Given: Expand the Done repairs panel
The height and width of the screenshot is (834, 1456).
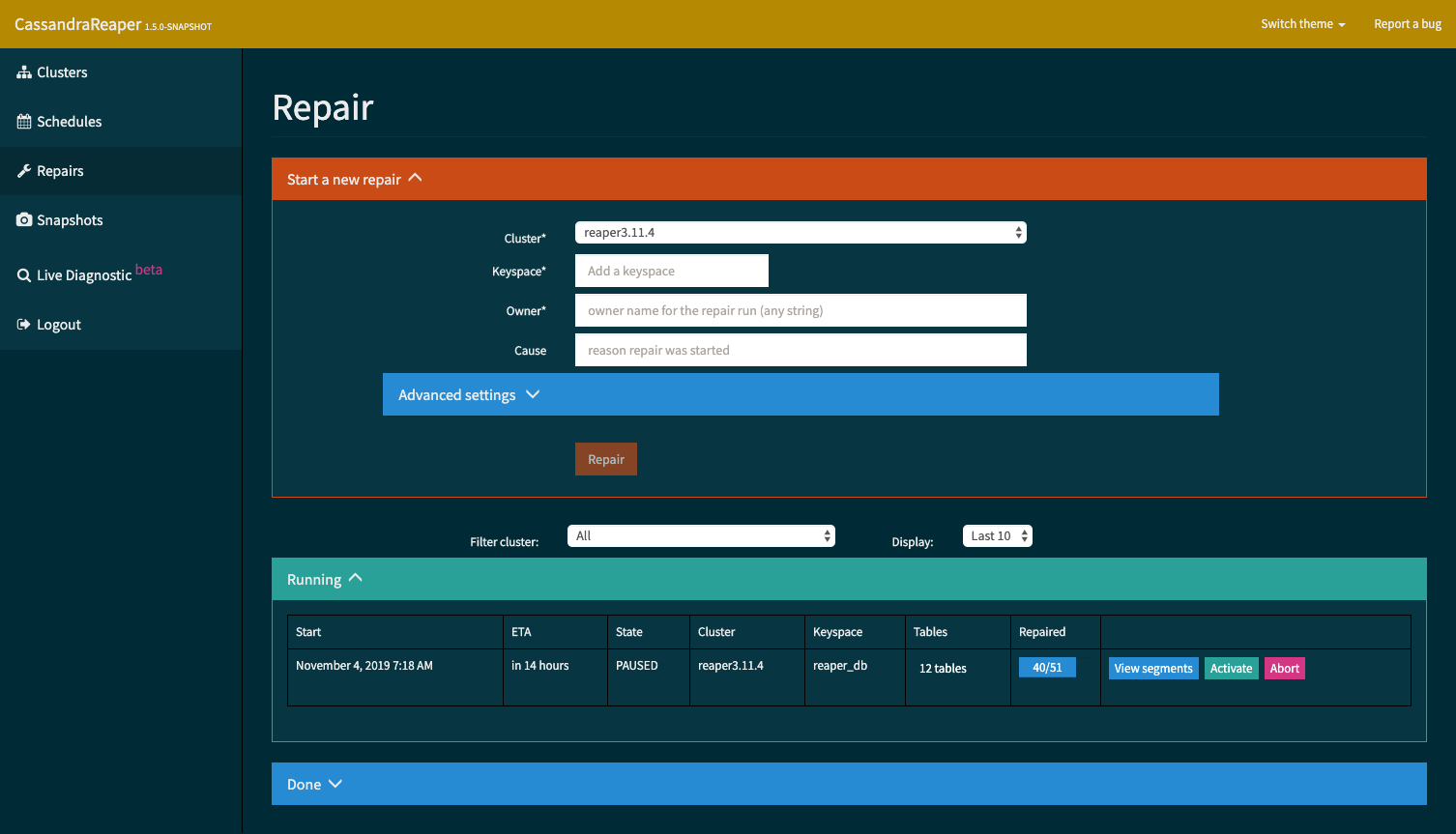Looking at the screenshot, I should (849, 784).
